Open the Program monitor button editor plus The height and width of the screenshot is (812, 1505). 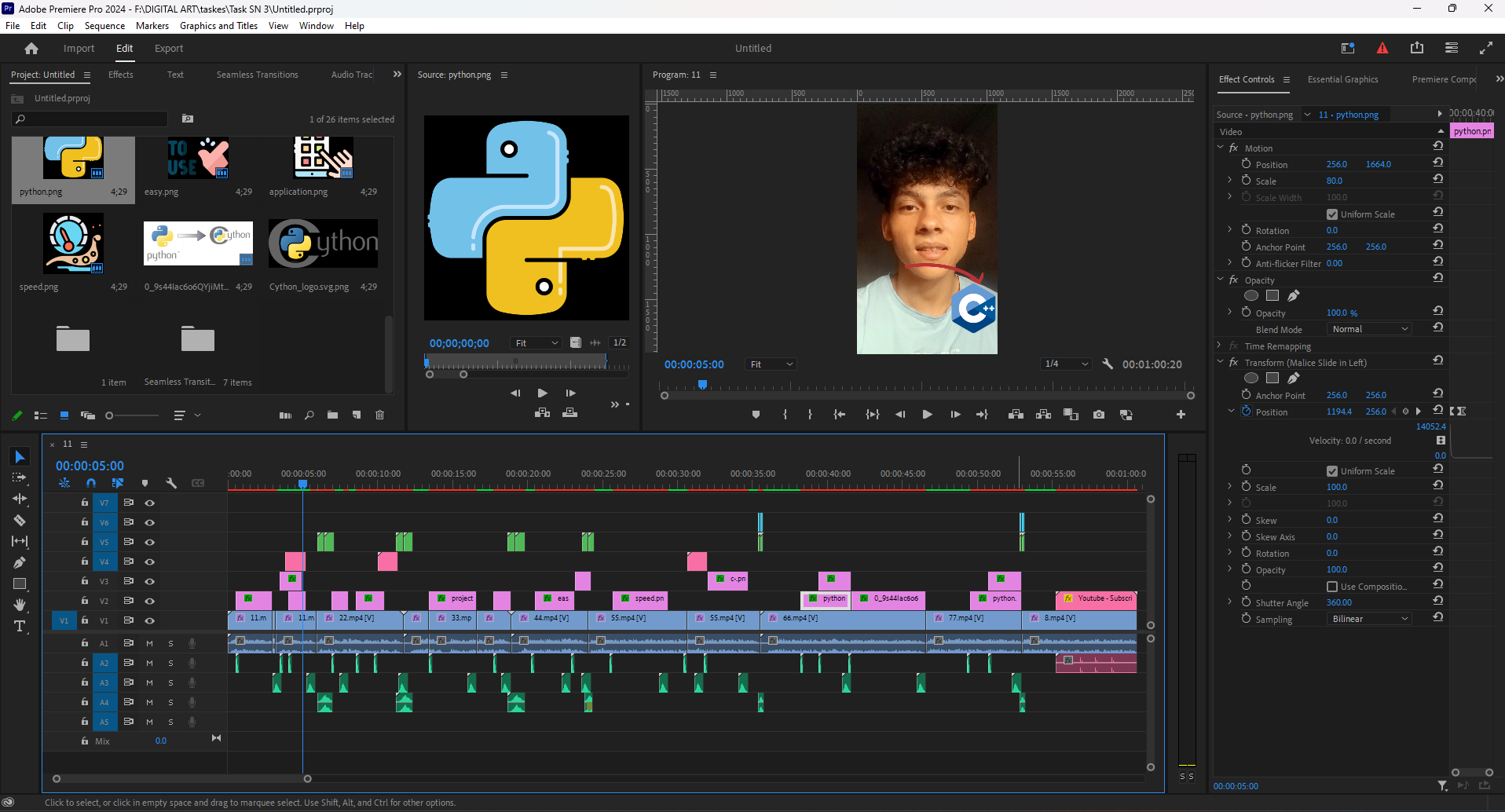pos(1181,415)
